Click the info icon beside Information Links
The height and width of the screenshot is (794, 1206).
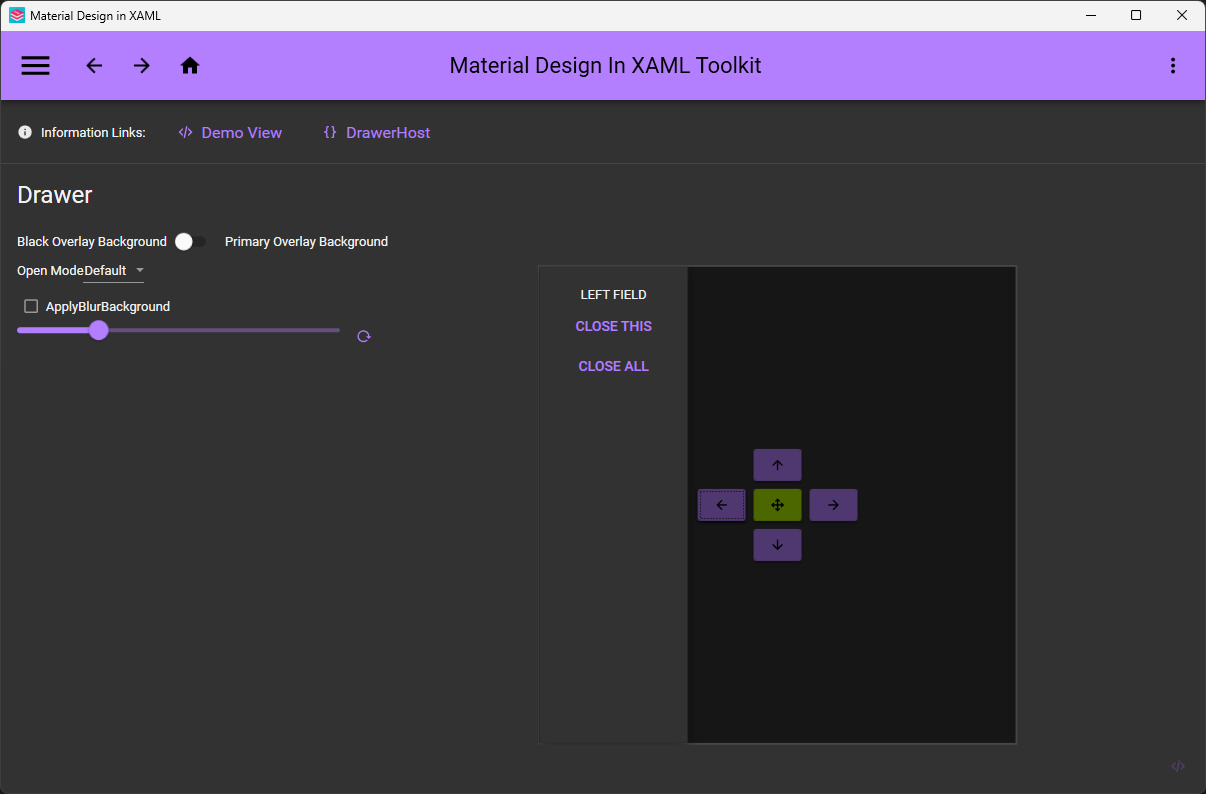coord(25,132)
